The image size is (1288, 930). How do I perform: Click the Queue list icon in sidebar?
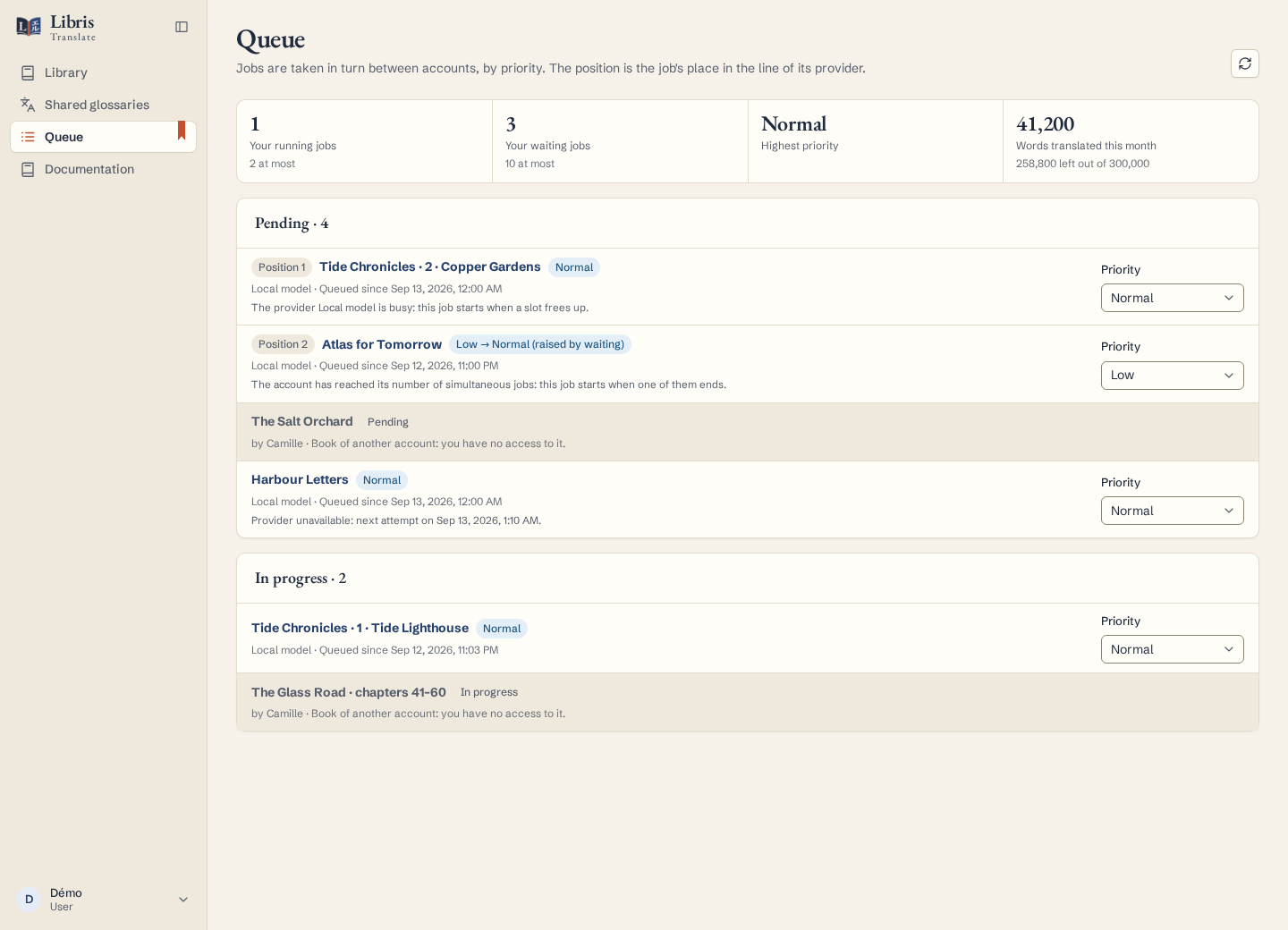[28, 137]
